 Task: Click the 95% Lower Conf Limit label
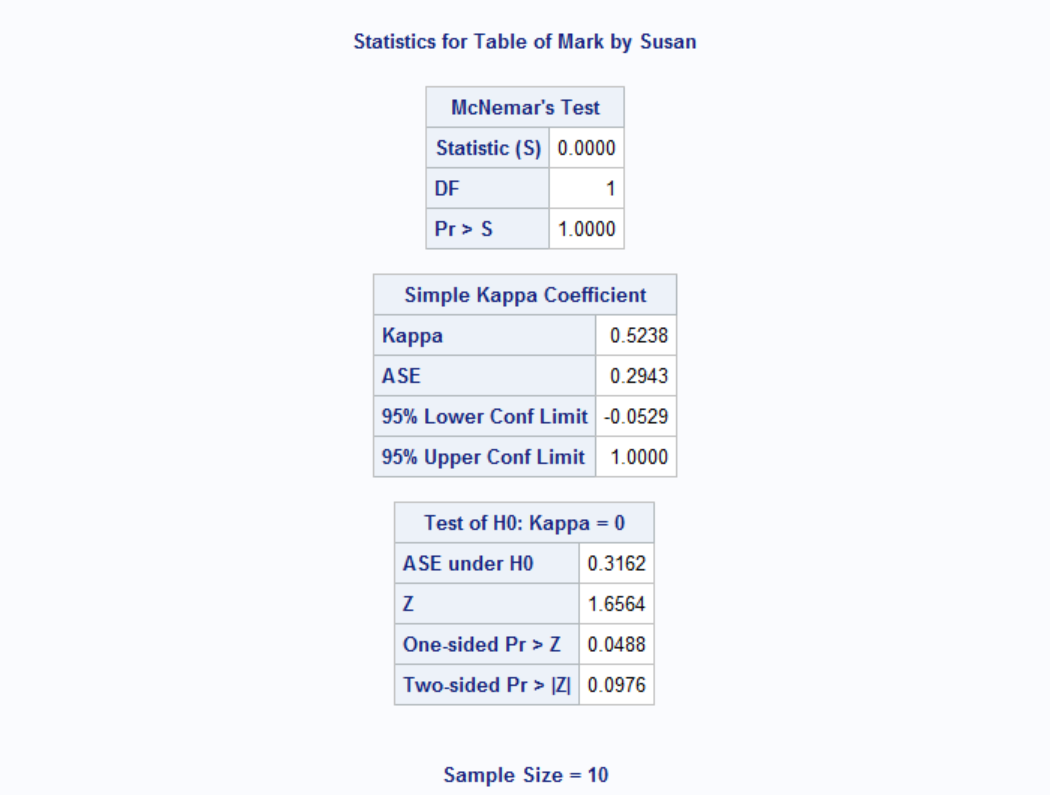(x=485, y=417)
